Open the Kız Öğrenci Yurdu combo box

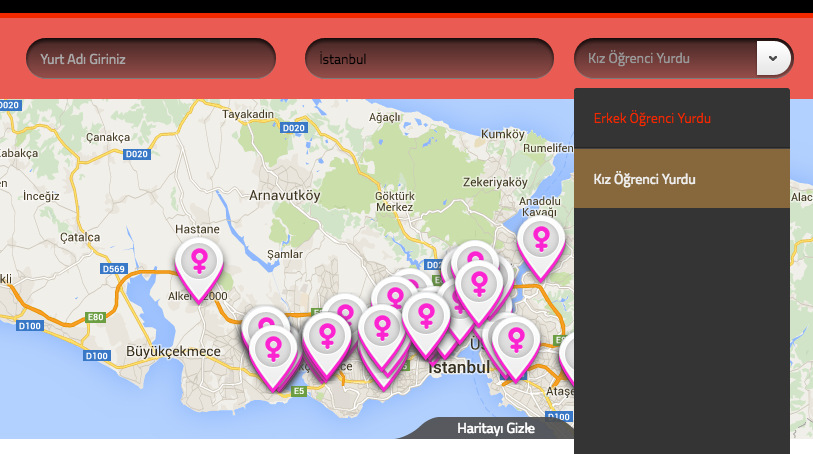click(683, 58)
